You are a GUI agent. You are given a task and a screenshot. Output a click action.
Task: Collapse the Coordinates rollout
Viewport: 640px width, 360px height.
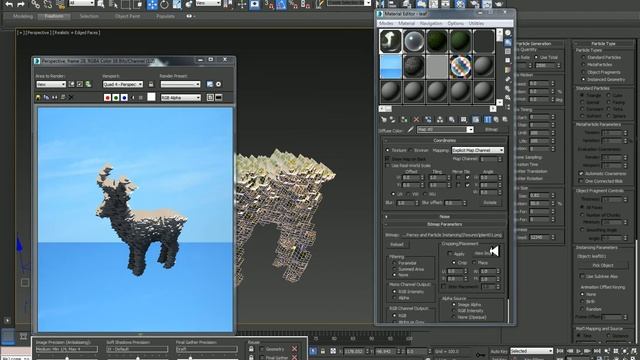(x=444, y=140)
